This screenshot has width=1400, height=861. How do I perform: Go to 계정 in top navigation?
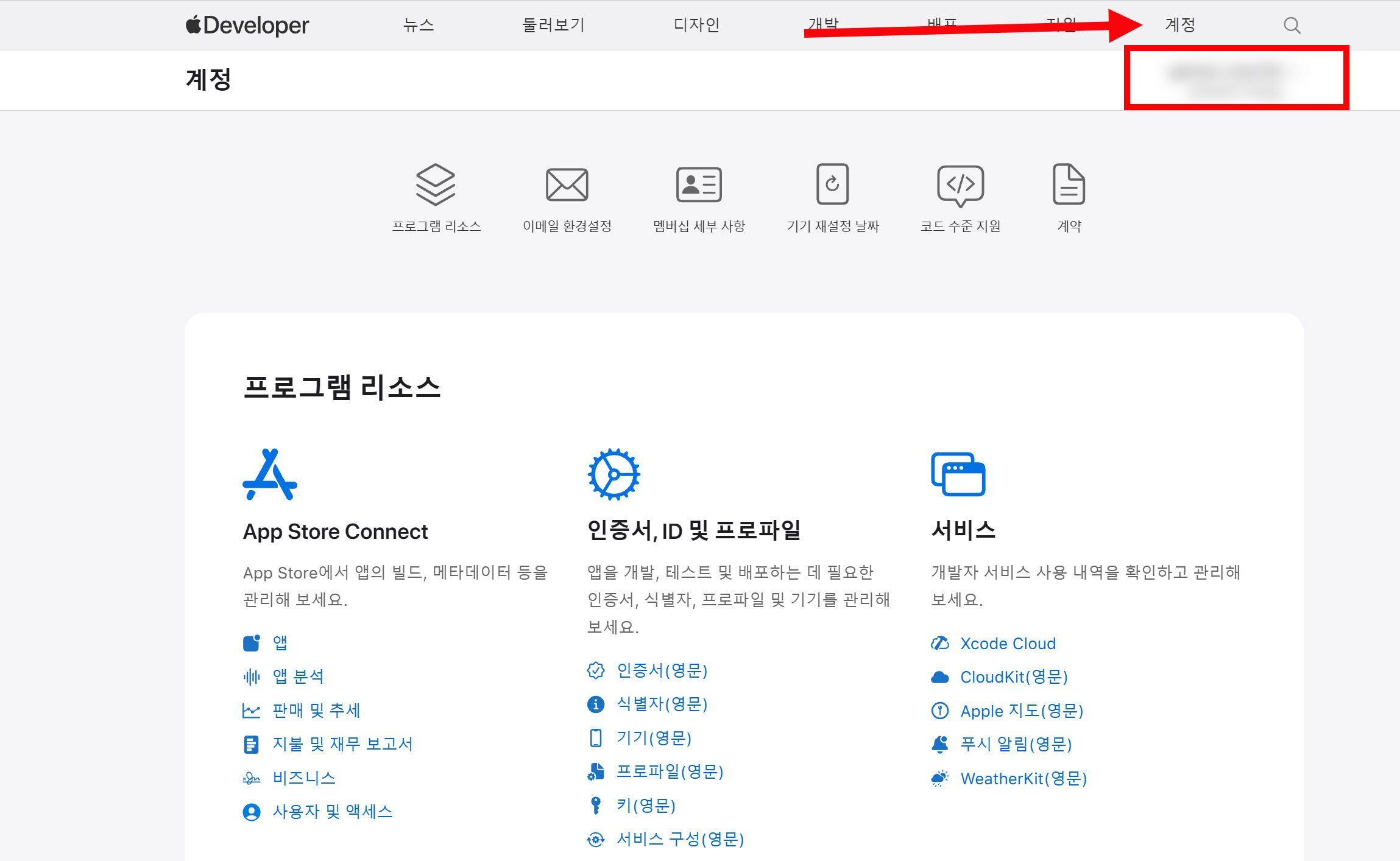pos(1179,25)
